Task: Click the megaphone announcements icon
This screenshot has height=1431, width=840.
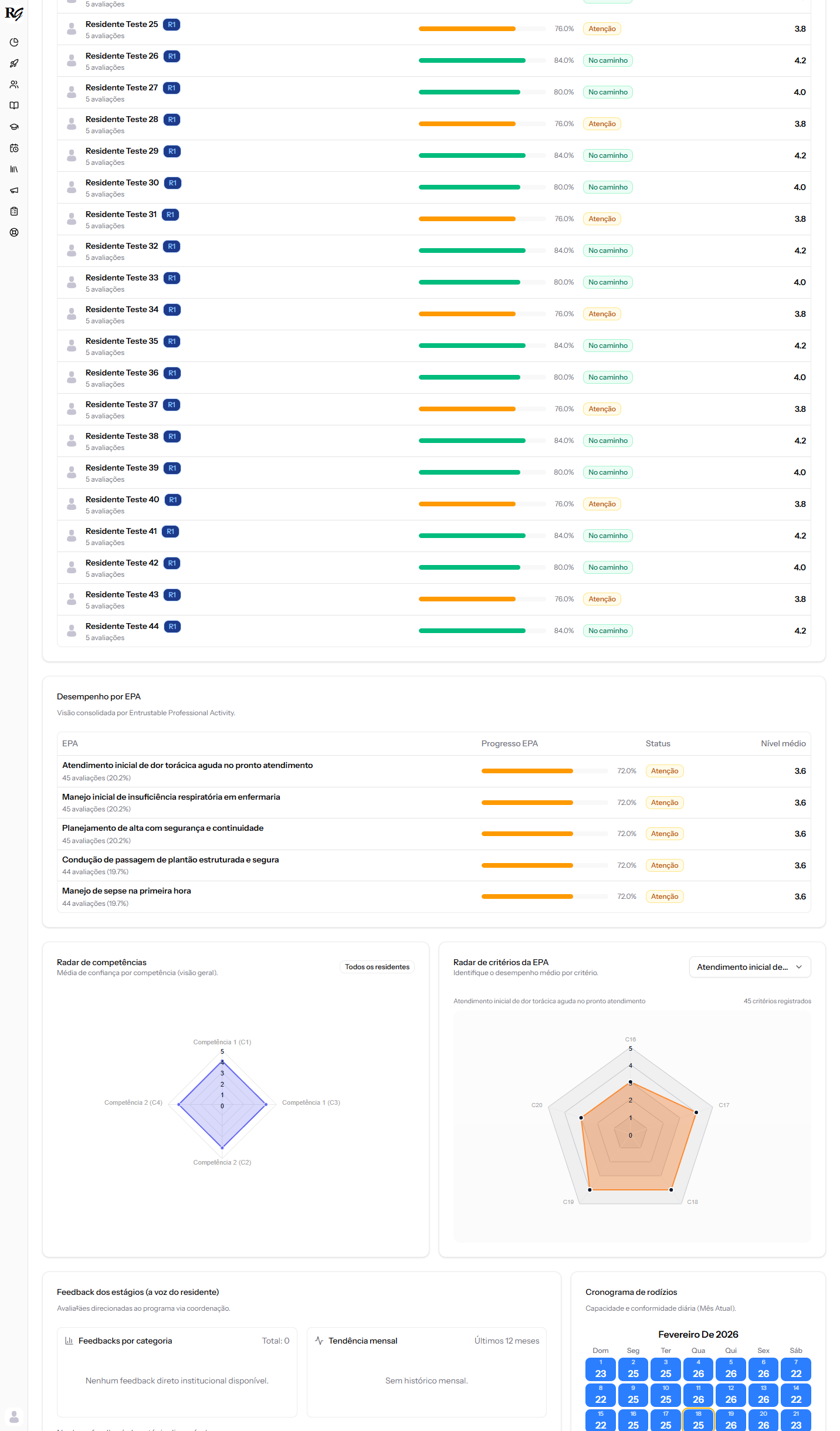Action: [14, 190]
